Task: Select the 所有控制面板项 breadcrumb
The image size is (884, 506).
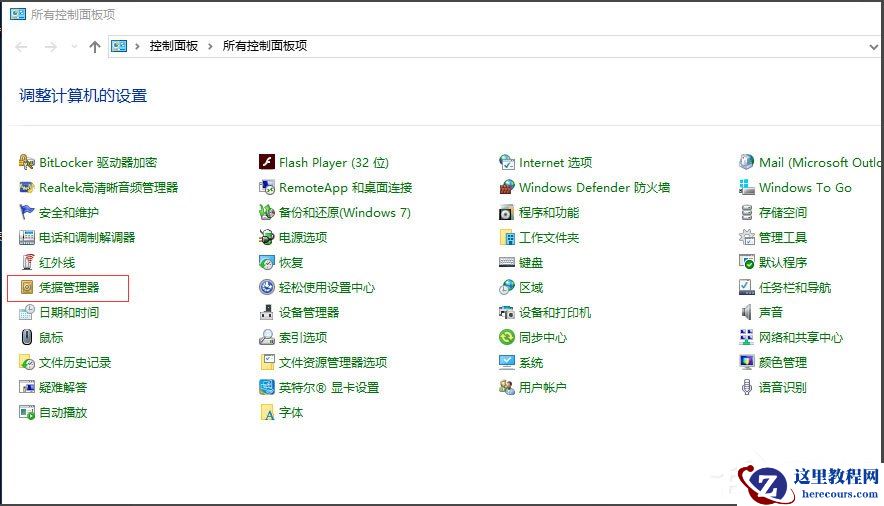Action: click(x=265, y=46)
